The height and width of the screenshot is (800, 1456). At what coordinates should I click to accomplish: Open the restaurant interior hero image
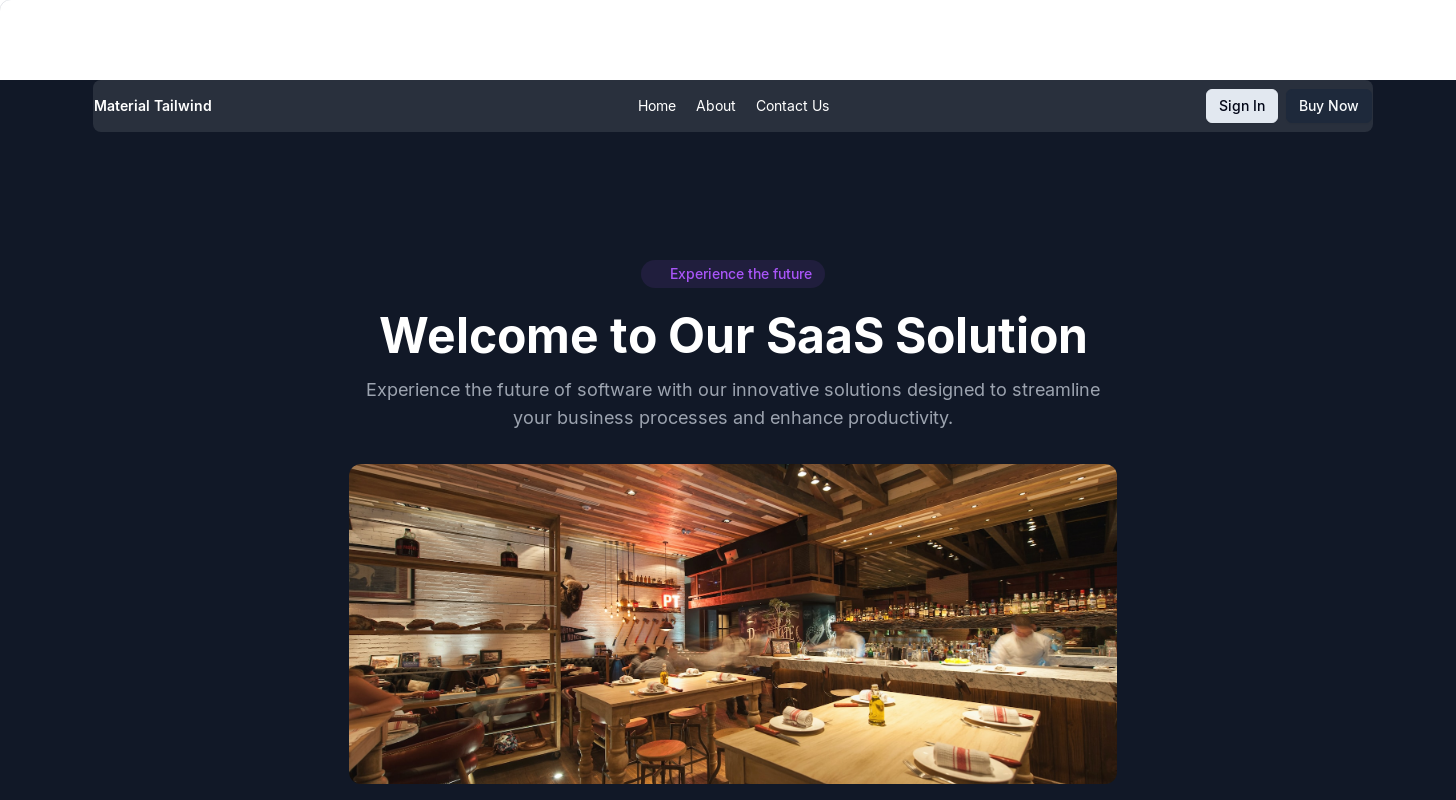pyautogui.click(x=733, y=624)
